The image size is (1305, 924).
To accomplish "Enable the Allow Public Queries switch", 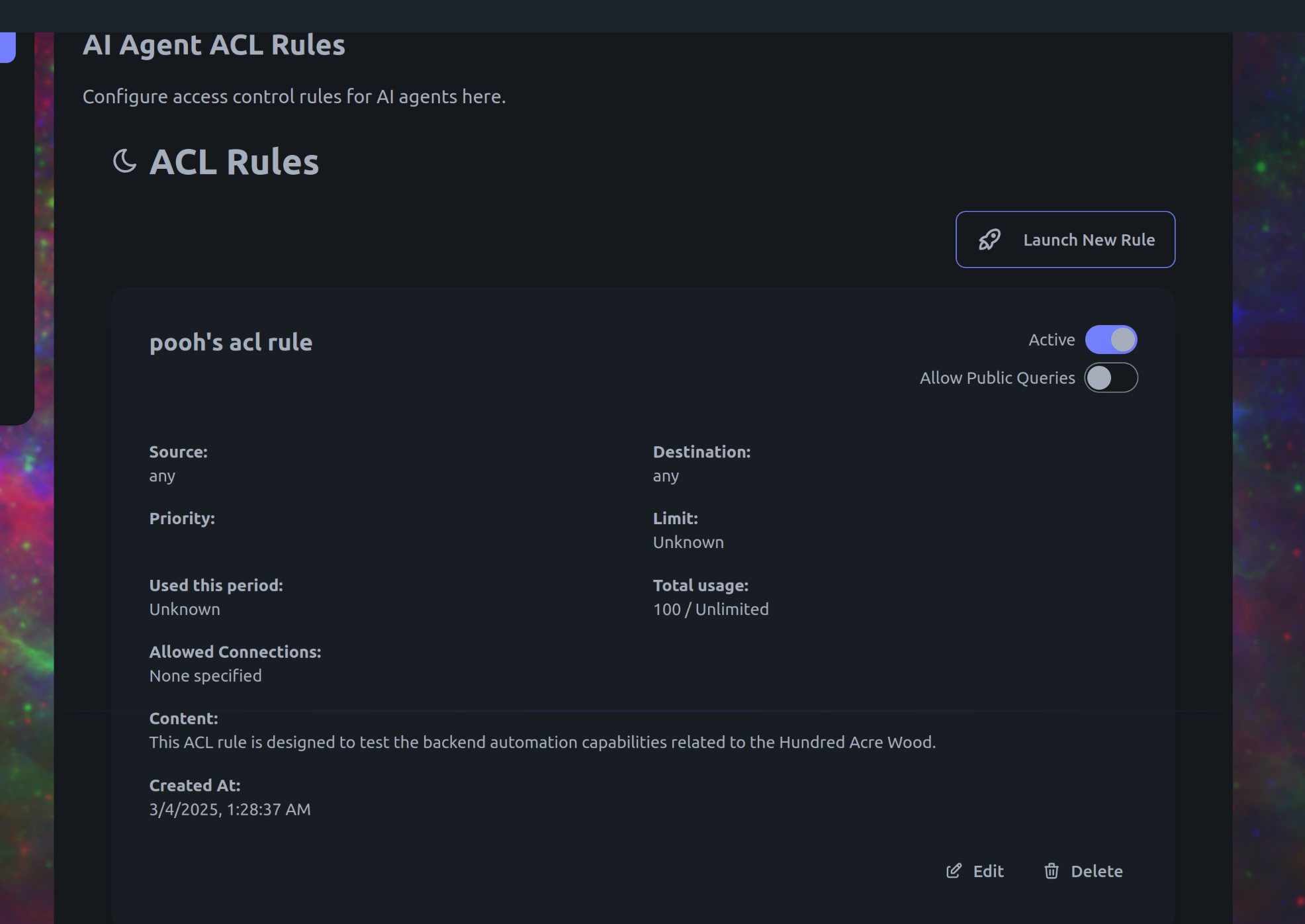I will coord(1111,378).
